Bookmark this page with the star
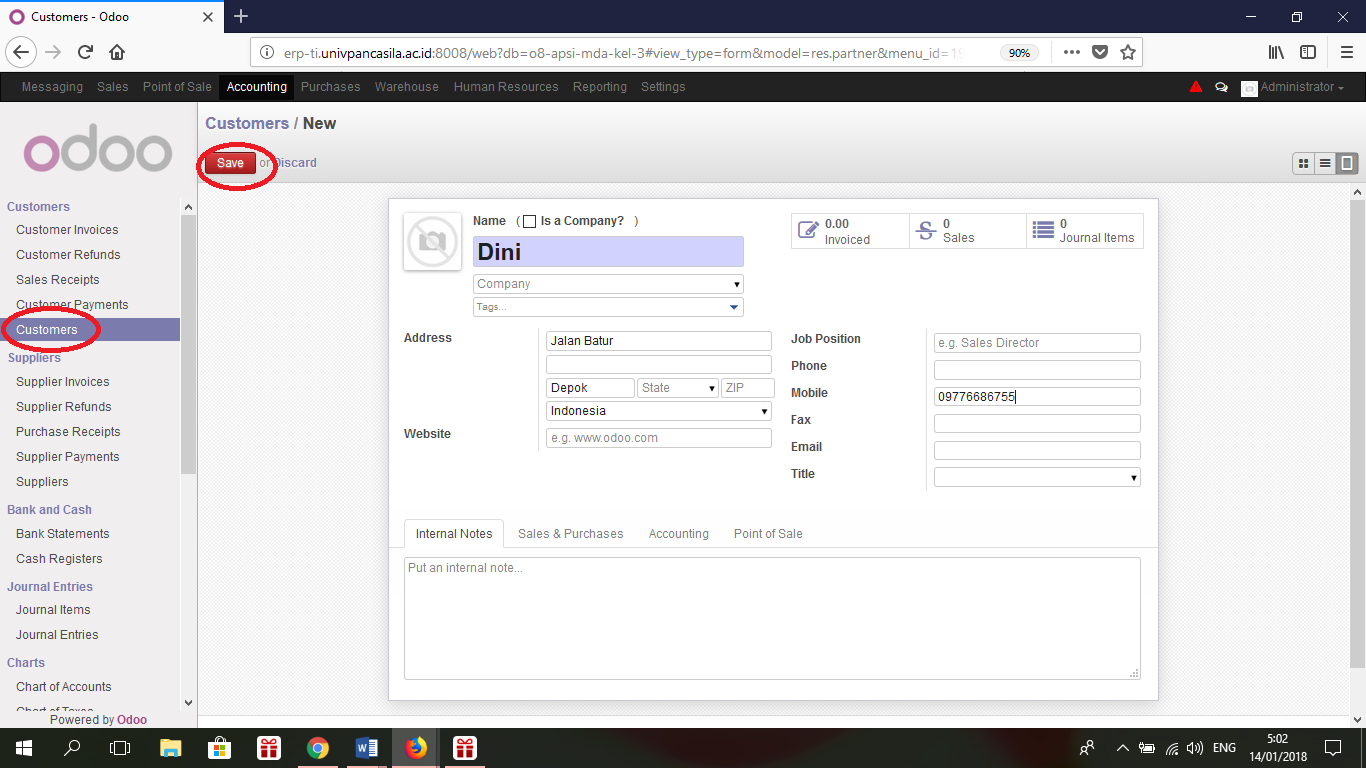This screenshot has width=1366, height=768. tap(1127, 52)
